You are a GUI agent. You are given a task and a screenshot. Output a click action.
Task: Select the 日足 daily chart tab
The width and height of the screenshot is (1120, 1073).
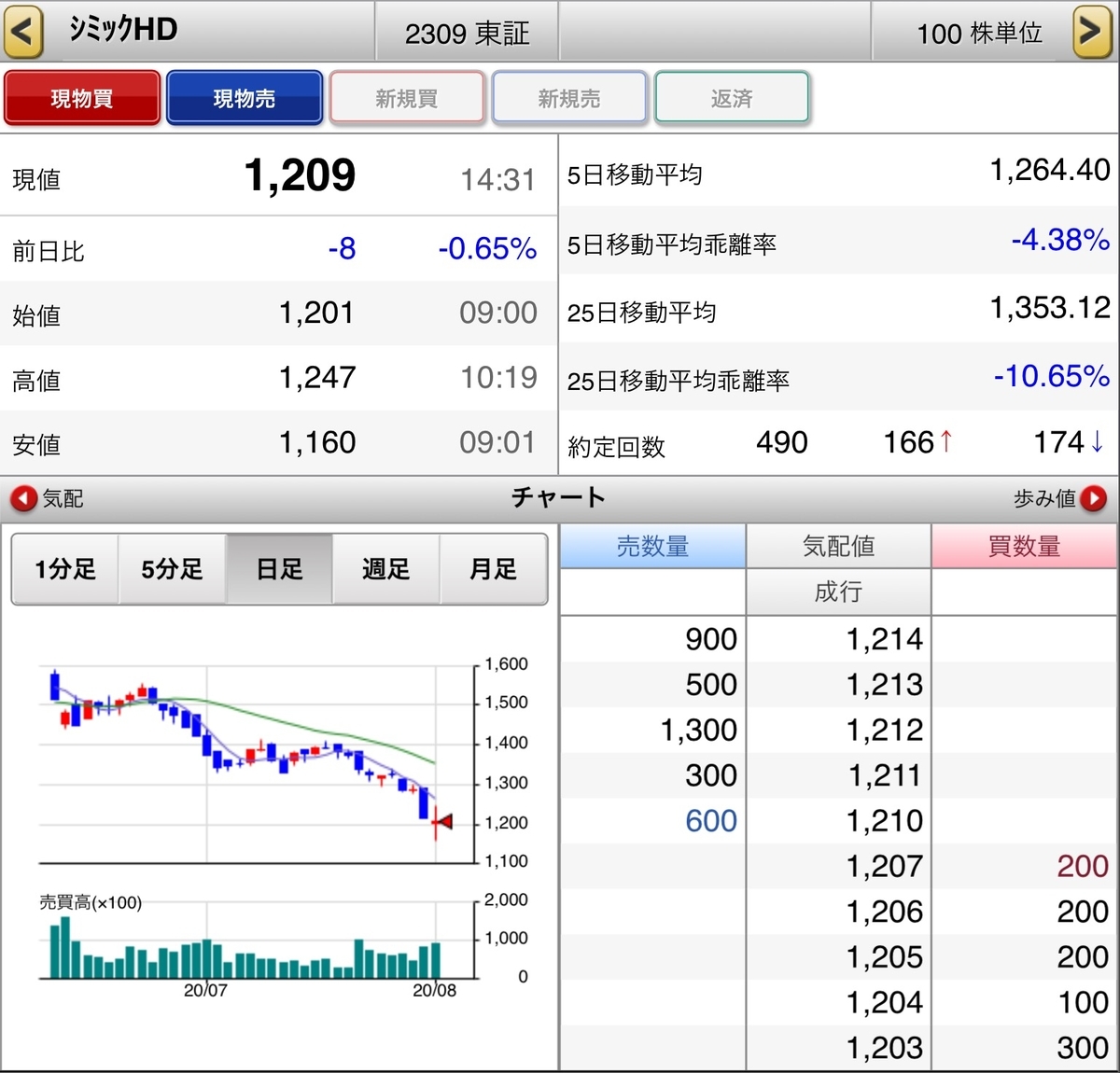pyautogui.click(x=280, y=569)
